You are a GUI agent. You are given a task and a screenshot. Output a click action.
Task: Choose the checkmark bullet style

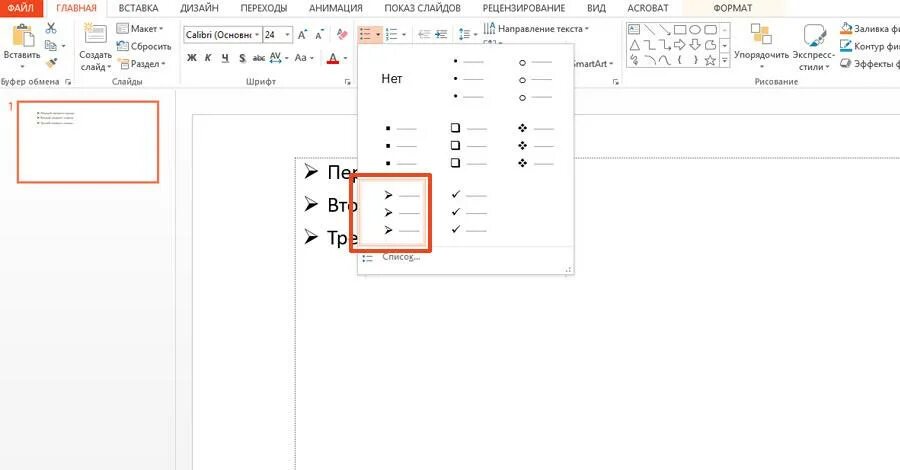pos(468,213)
